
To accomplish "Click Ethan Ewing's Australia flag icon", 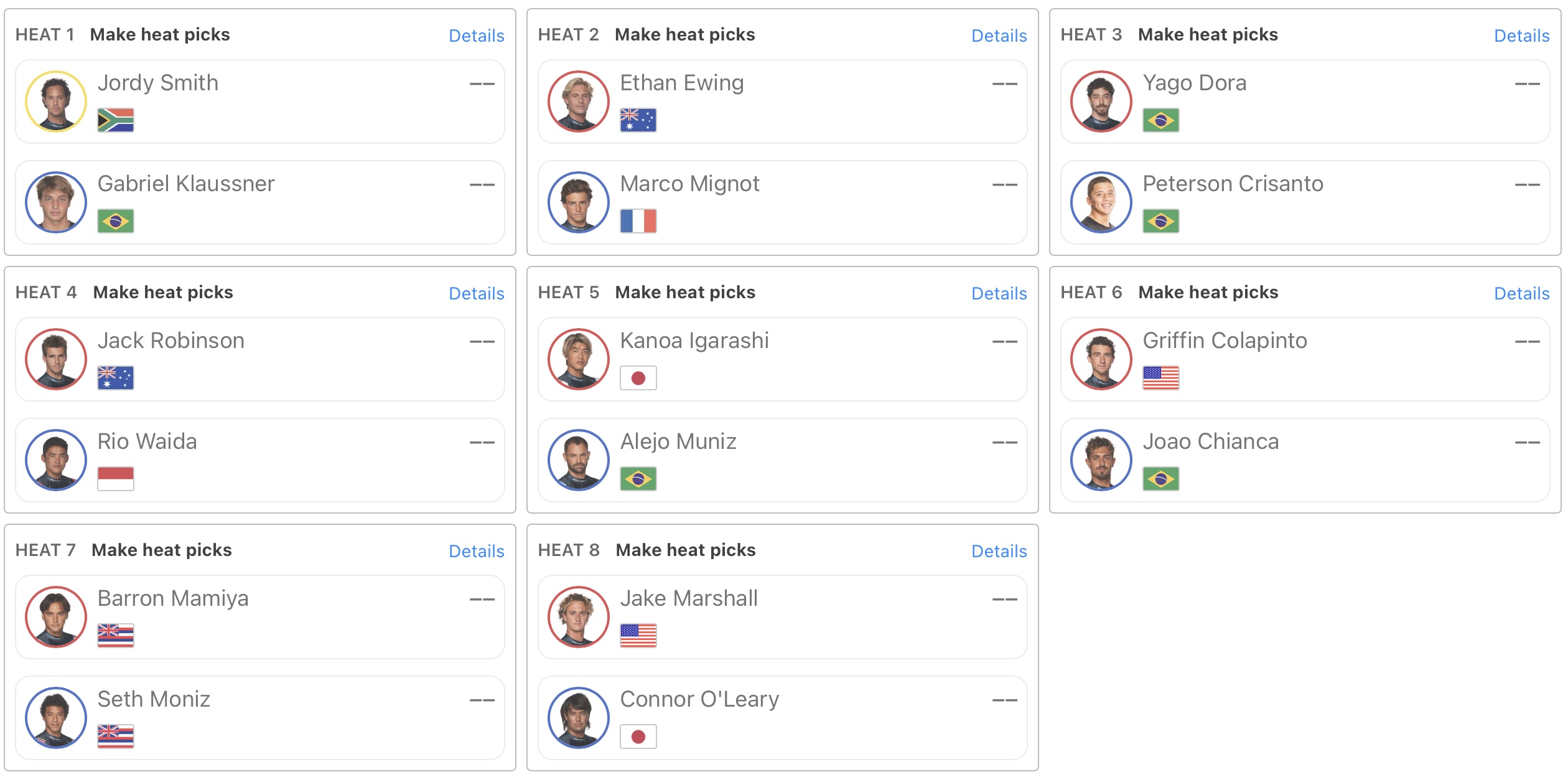I will [638, 120].
